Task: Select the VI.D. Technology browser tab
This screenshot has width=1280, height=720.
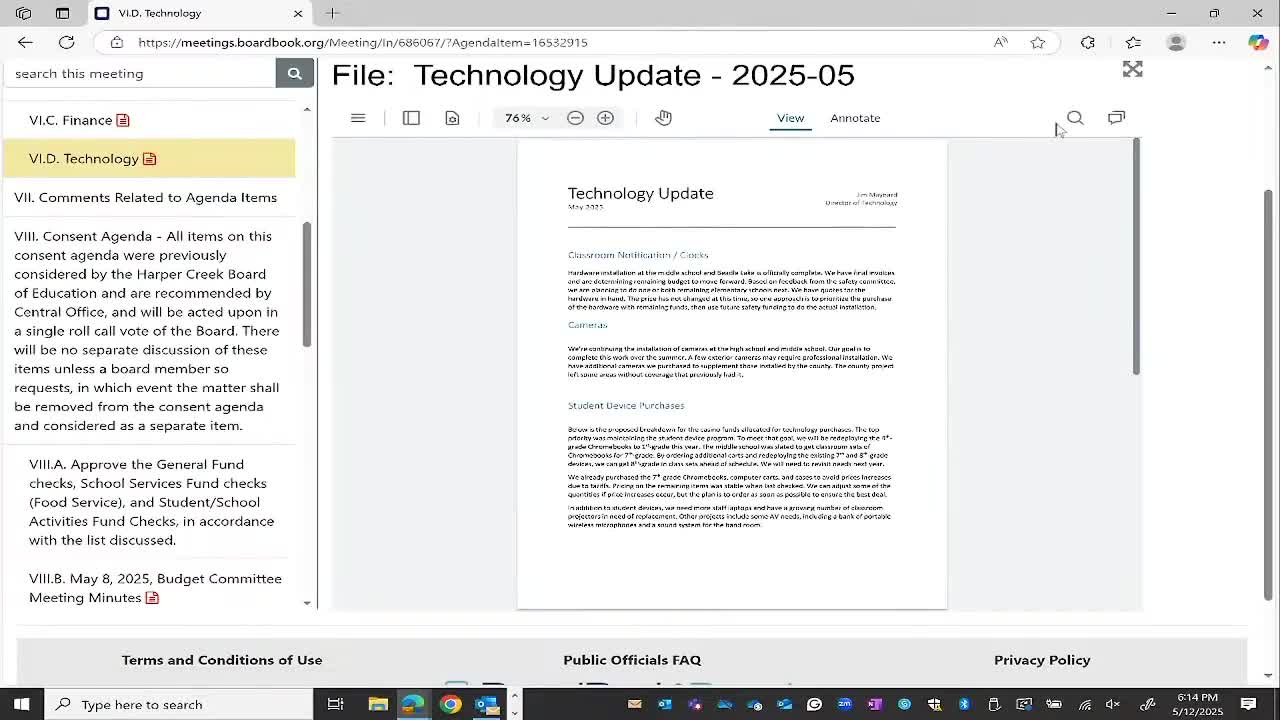Action: click(x=200, y=13)
